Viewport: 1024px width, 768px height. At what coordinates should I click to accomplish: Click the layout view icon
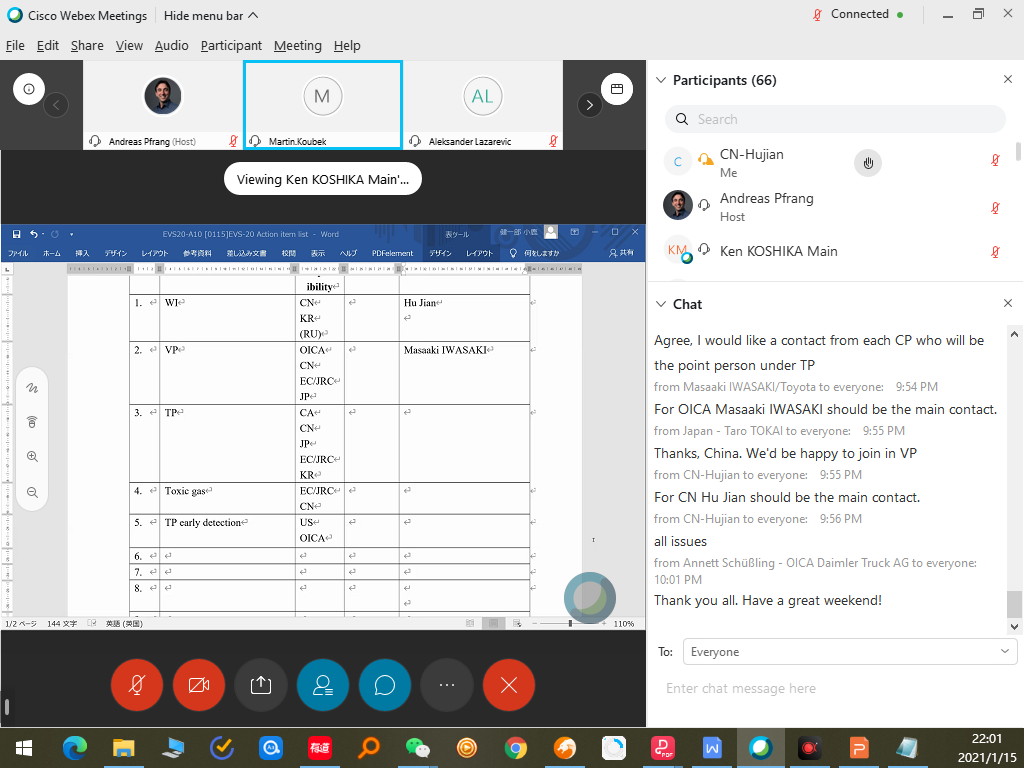tap(617, 88)
